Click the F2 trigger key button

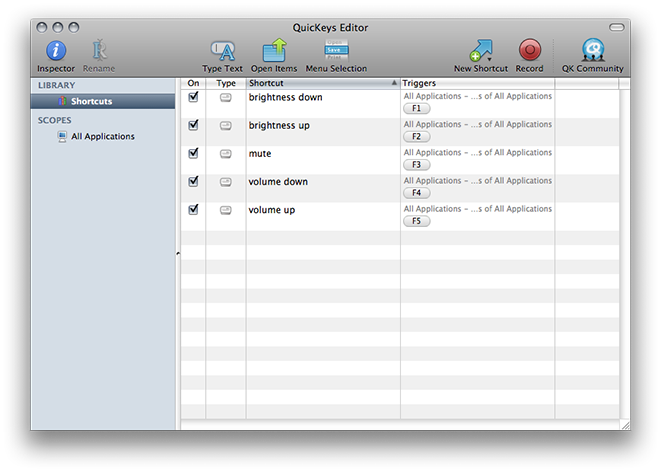416,137
